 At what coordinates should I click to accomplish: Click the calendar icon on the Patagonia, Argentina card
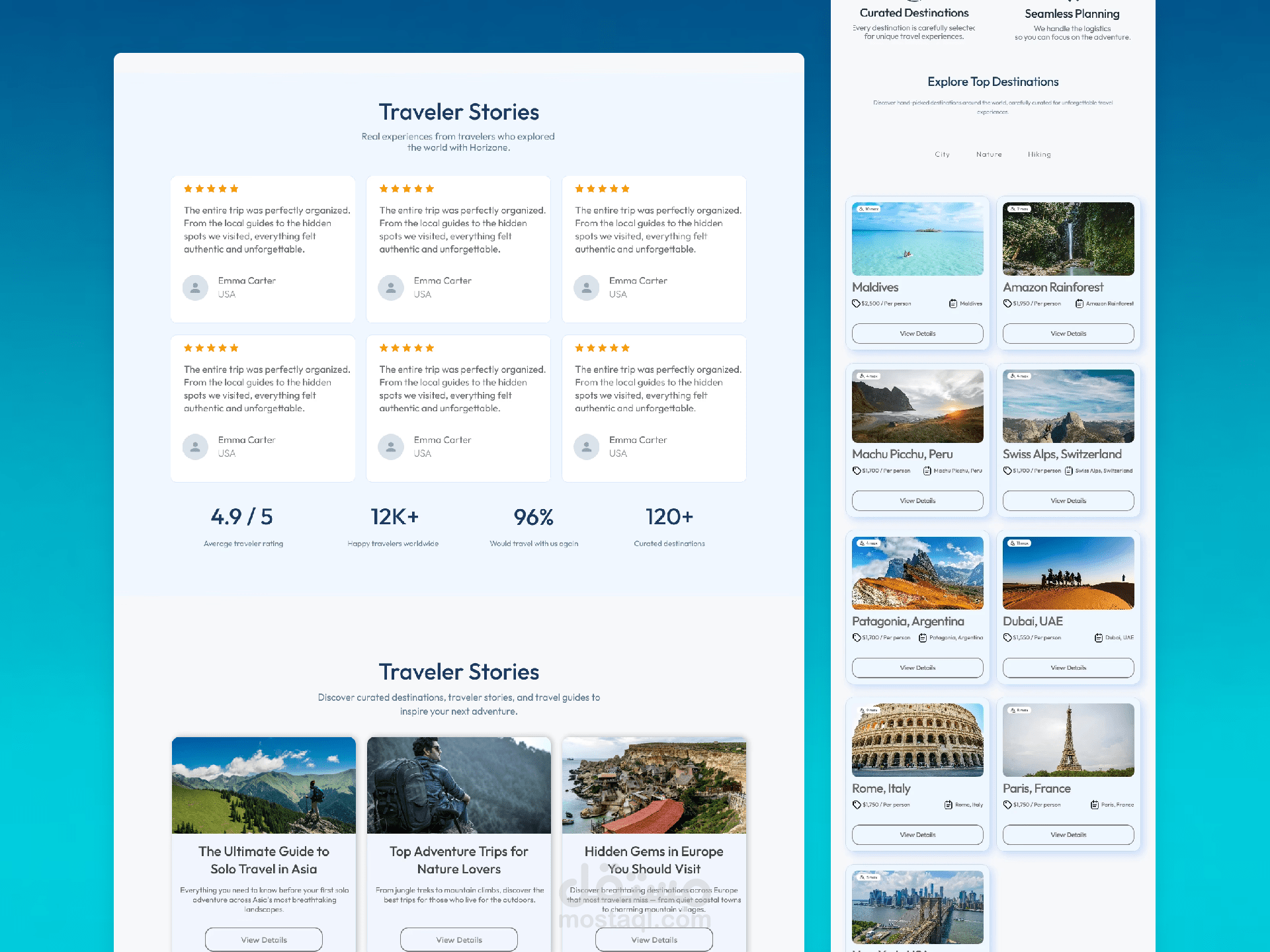coord(923,638)
